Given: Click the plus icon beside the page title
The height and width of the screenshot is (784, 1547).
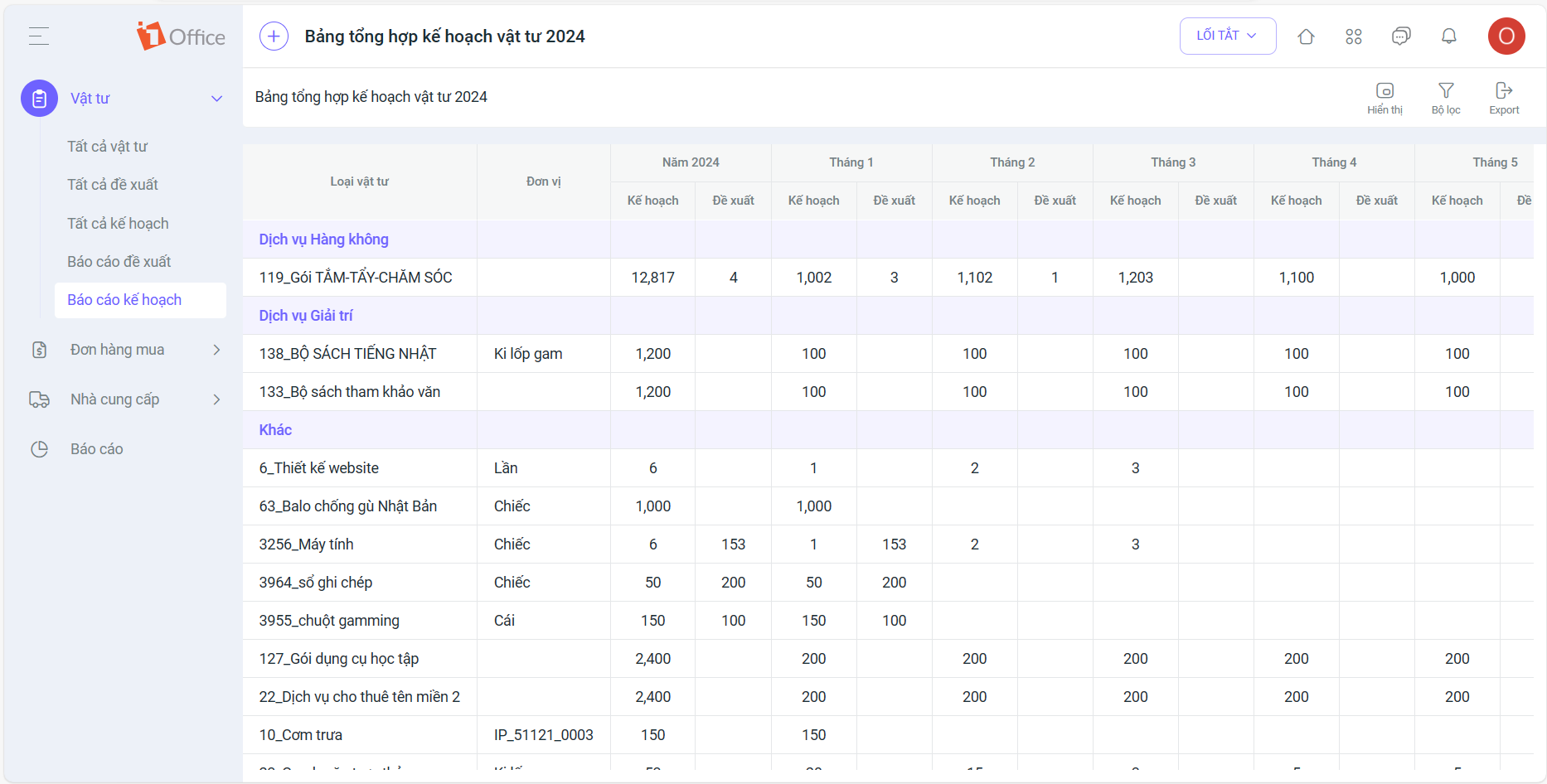Looking at the screenshot, I should coord(274,36).
